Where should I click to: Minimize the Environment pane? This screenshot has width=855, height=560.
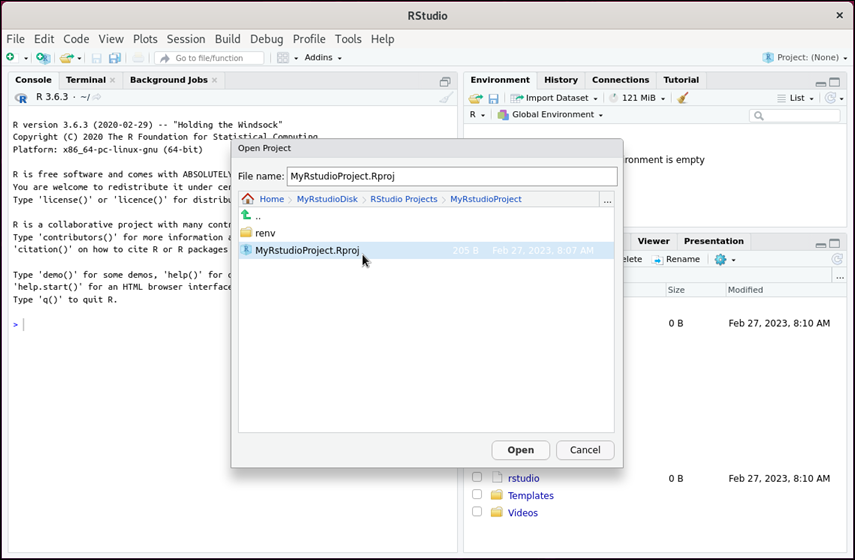tap(821, 83)
